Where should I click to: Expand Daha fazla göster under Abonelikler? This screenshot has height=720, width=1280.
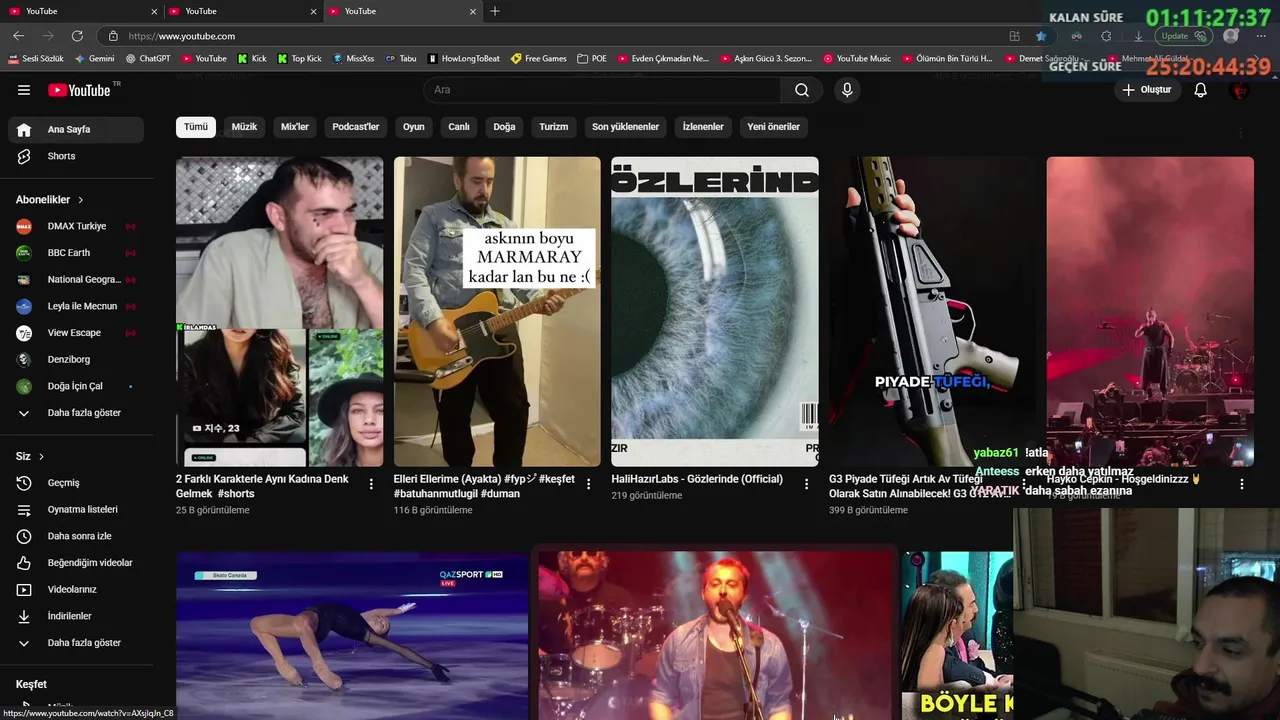[76, 413]
